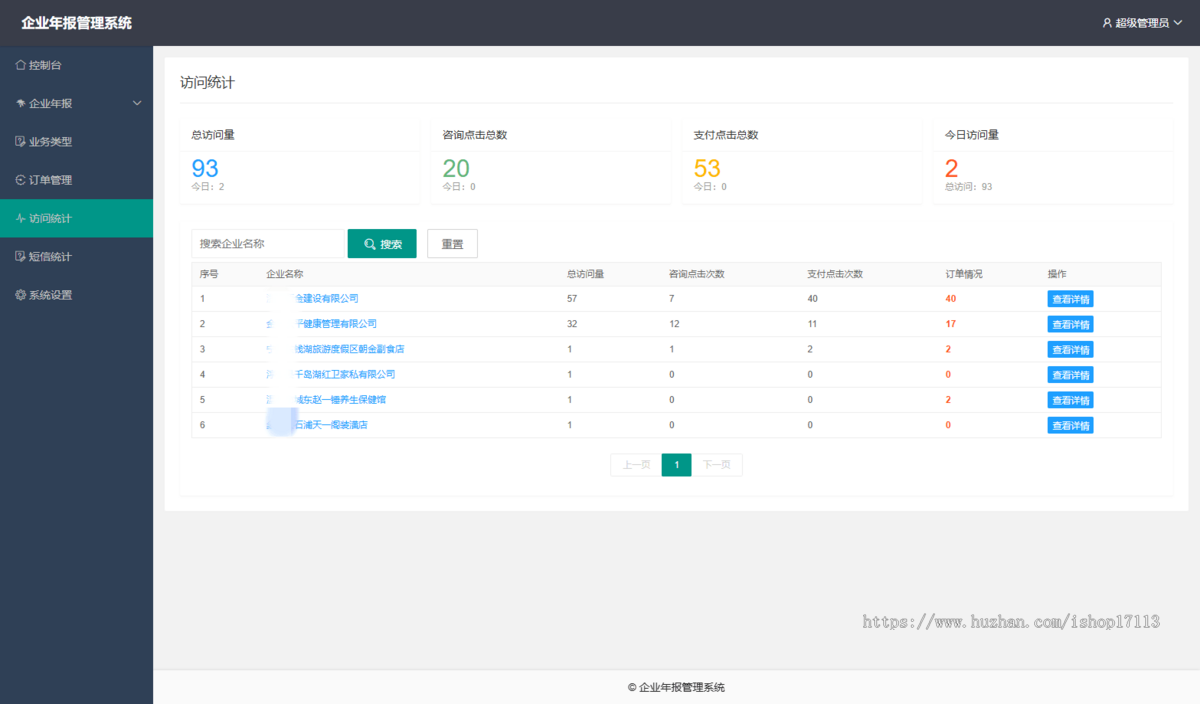Select page 1 in pagination
1200x704 pixels.
(676, 465)
